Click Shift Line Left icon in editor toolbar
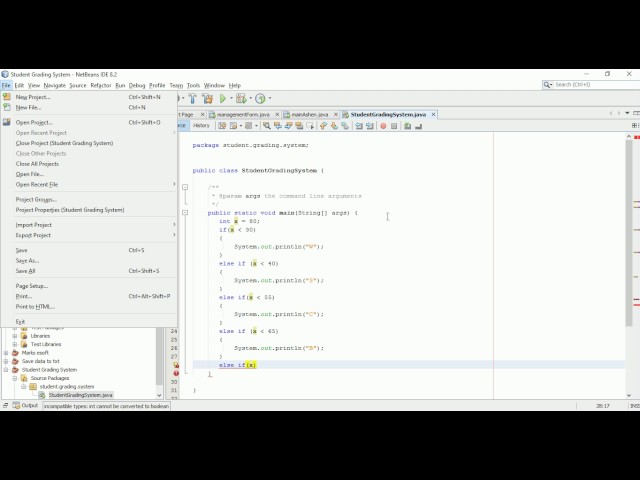 (359, 126)
